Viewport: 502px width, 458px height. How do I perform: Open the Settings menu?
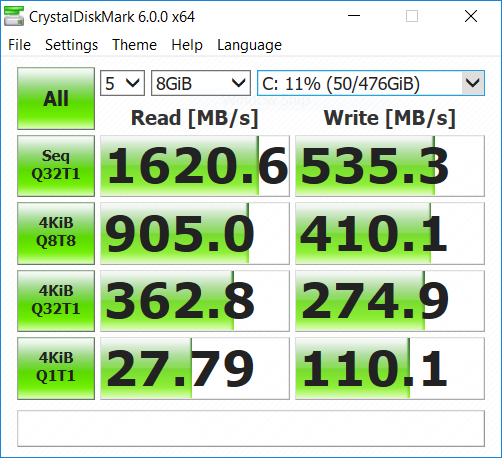tap(72, 45)
